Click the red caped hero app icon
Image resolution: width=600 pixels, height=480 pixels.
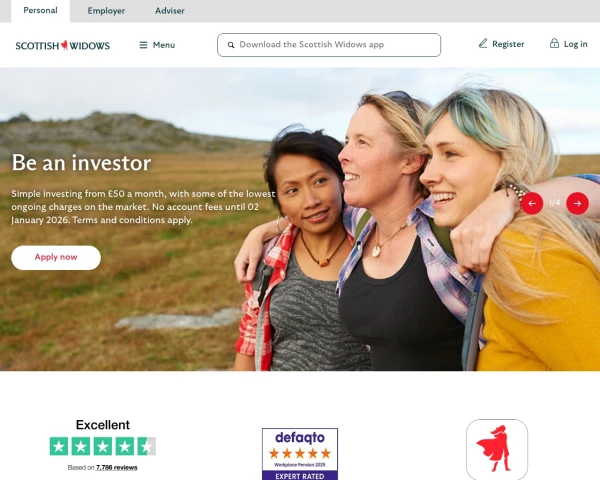[497, 449]
